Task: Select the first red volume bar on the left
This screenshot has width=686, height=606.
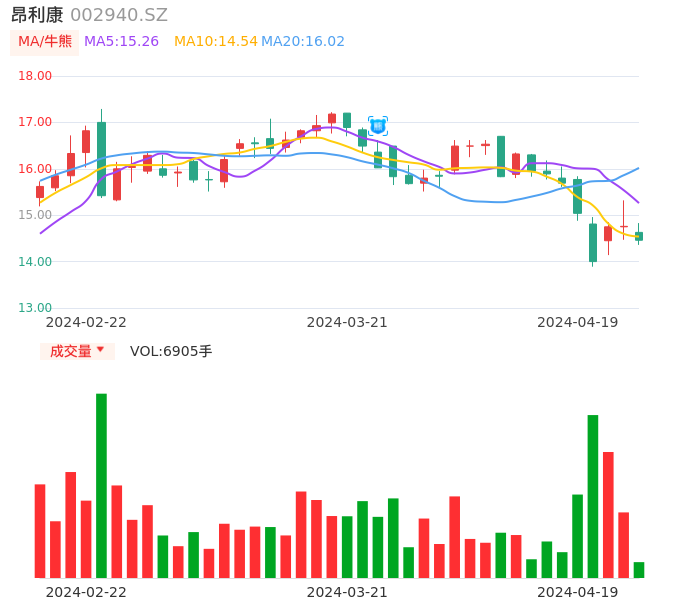Action: (x=40, y=531)
